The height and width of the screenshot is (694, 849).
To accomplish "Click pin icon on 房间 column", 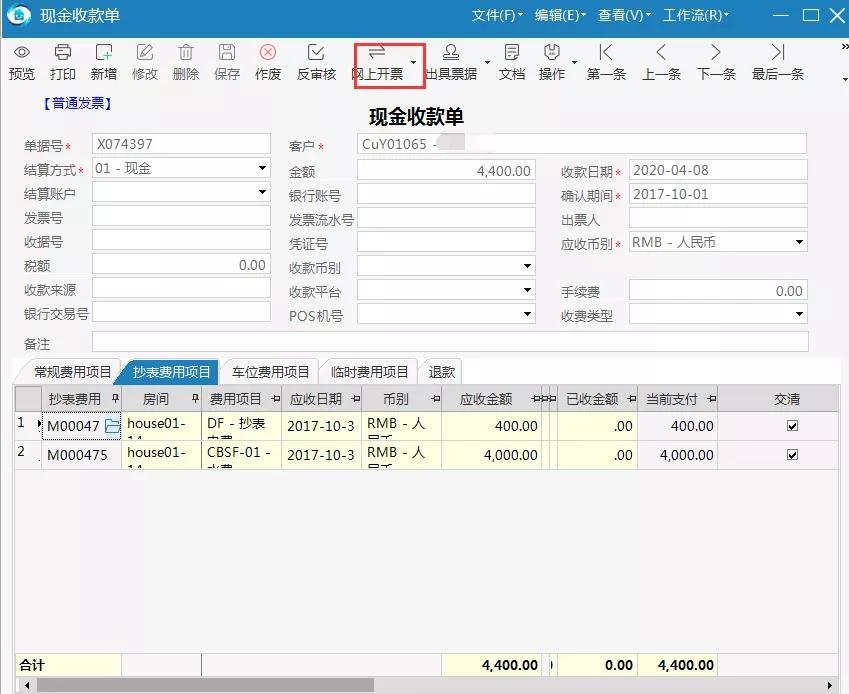I will (x=195, y=399).
